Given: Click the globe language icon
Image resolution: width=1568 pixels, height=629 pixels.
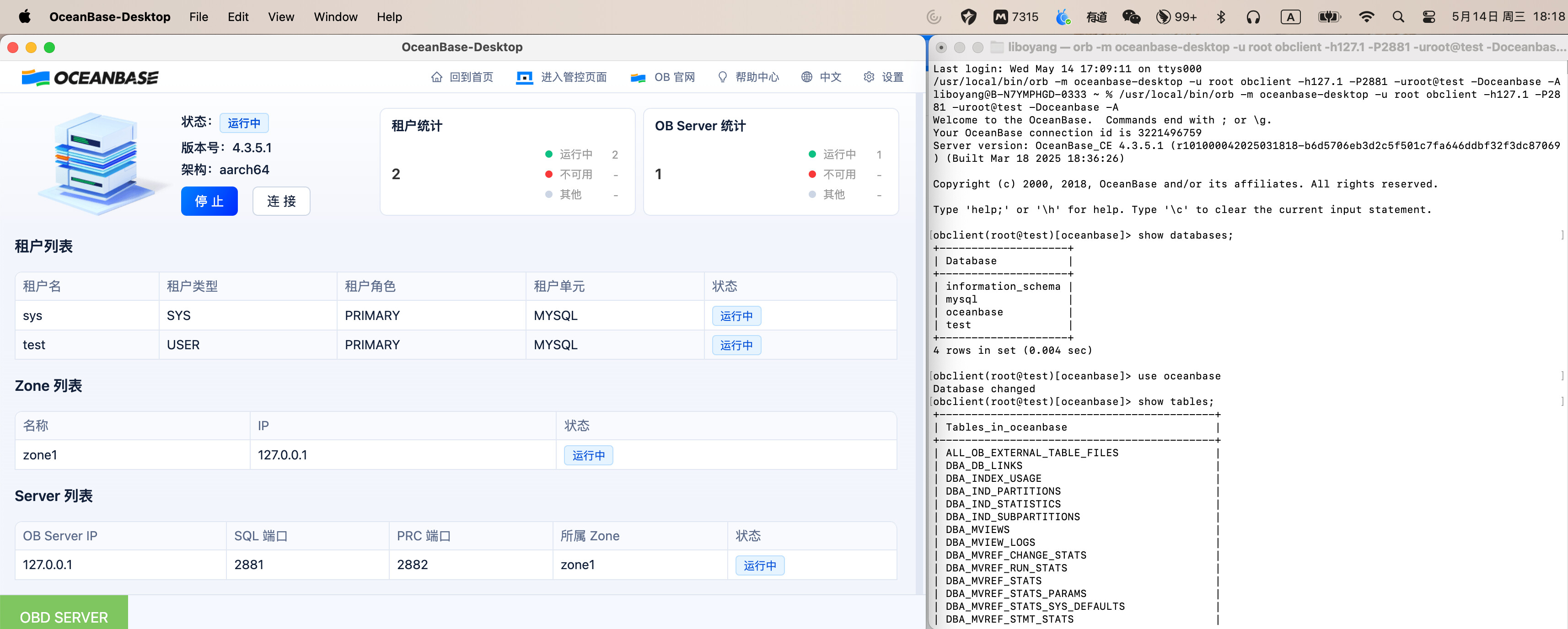Looking at the screenshot, I should pos(806,77).
